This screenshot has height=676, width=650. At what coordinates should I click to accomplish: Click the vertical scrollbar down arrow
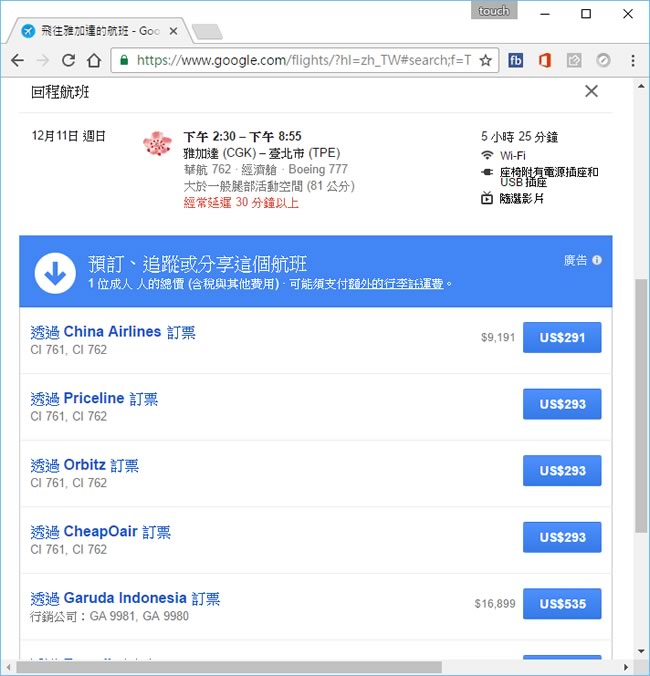point(641,651)
